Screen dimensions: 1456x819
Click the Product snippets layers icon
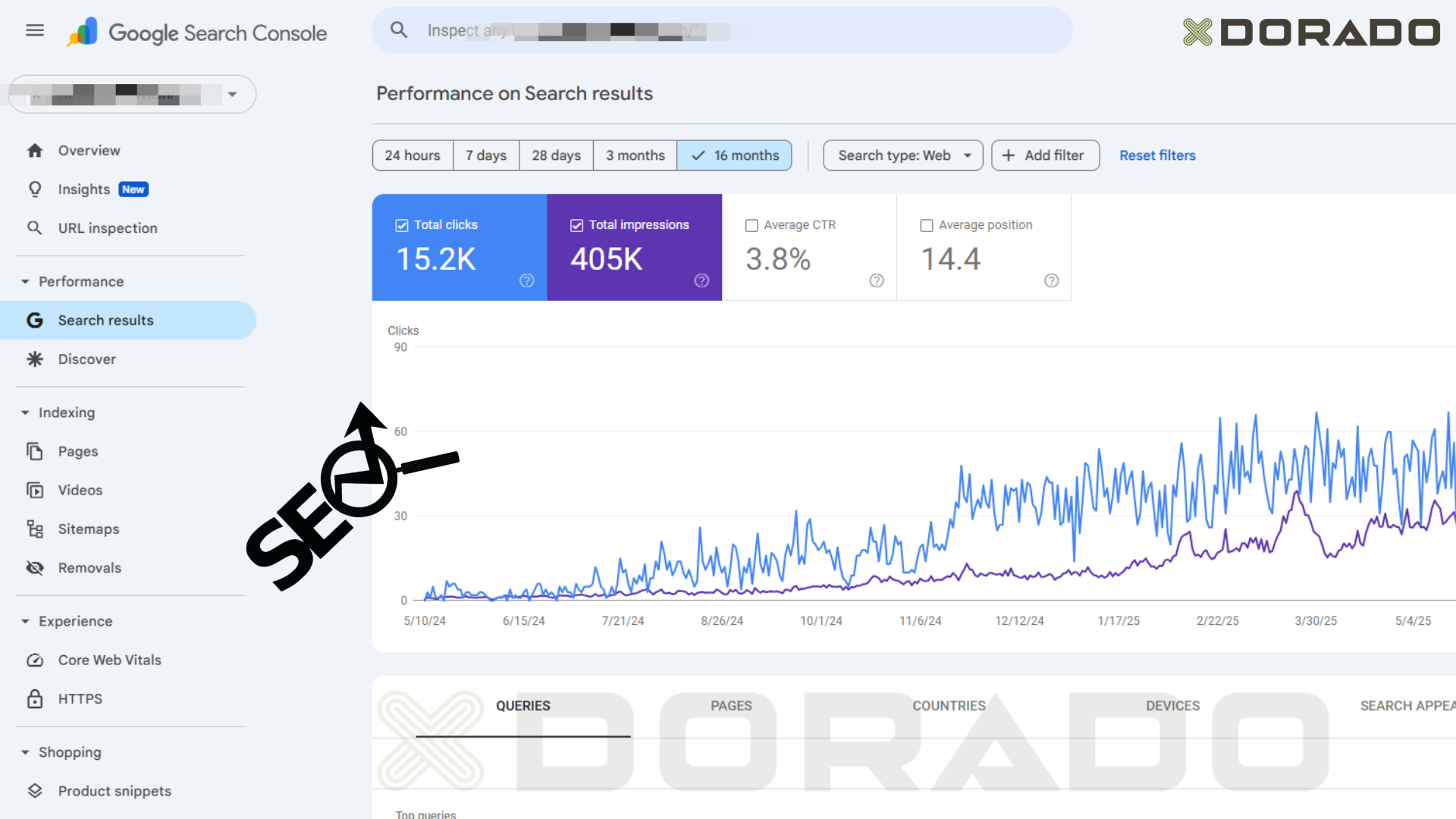point(35,791)
